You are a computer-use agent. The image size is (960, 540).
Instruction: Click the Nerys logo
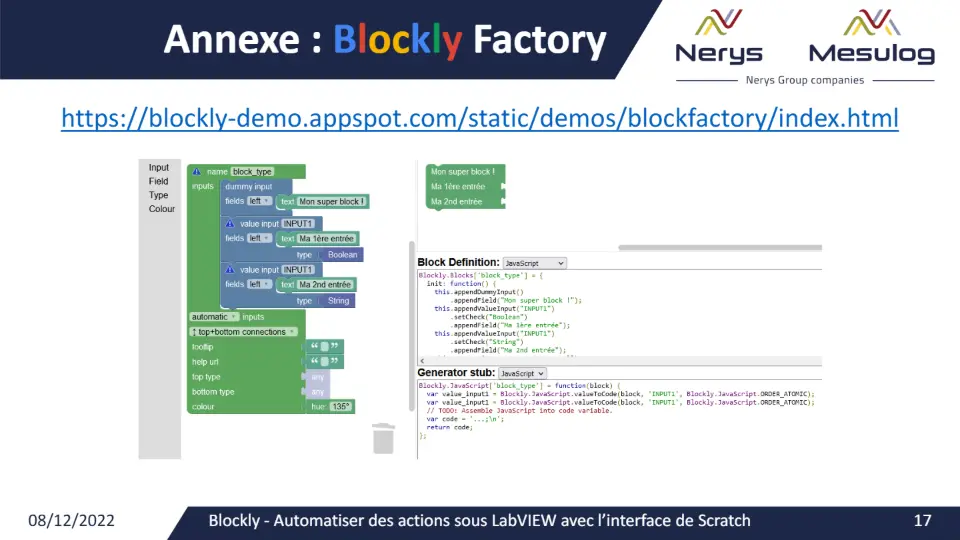(x=719, y=37)
